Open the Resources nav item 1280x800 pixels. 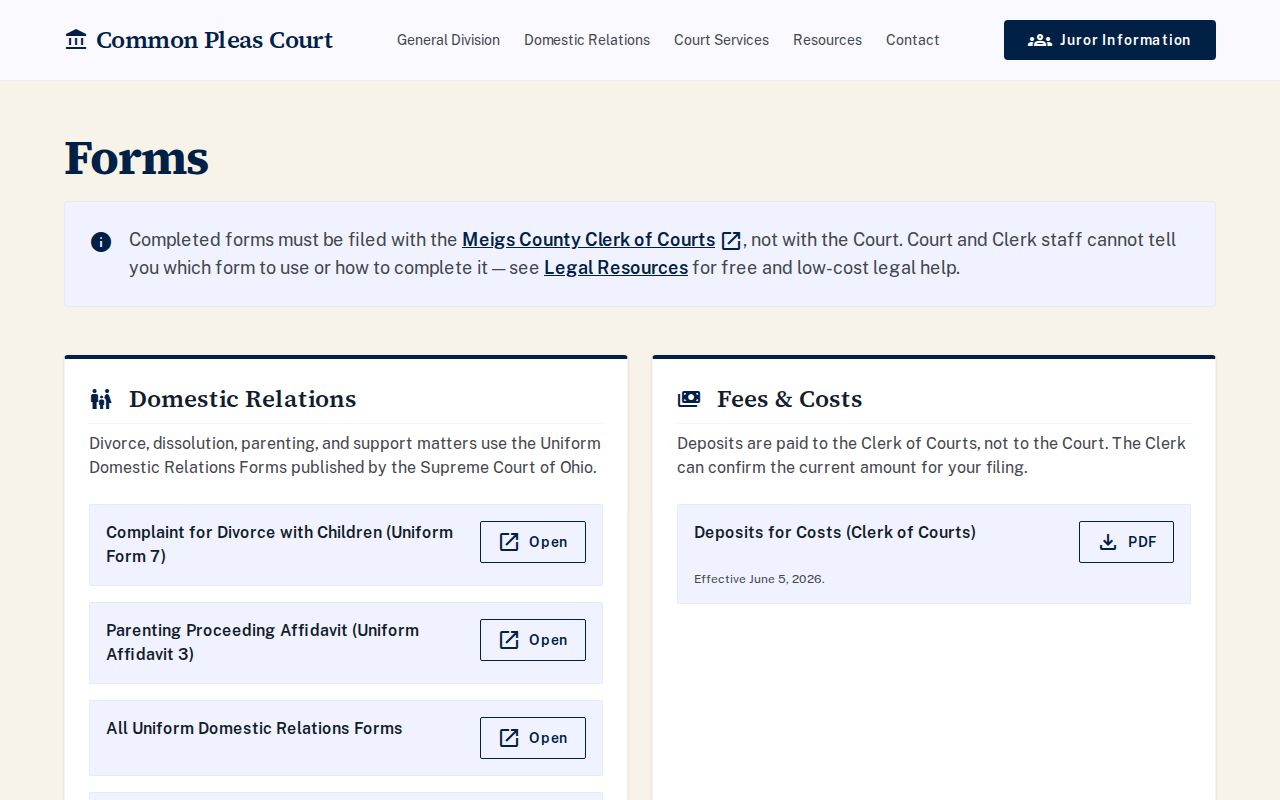click(827, 40)
